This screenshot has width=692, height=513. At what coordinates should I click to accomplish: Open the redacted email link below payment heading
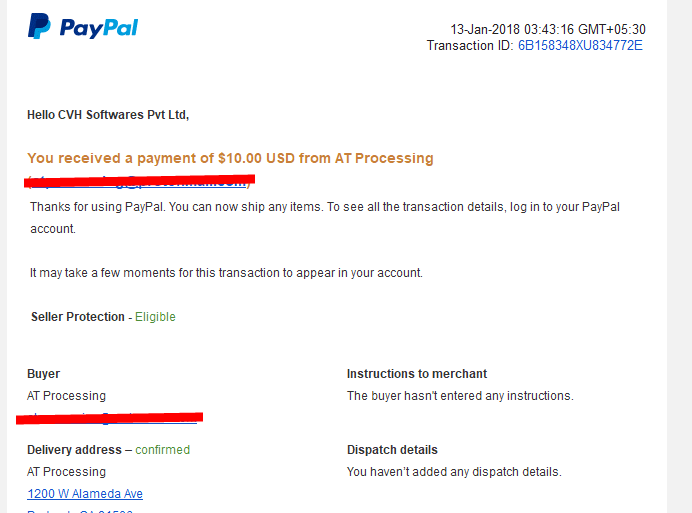(139, 181)
